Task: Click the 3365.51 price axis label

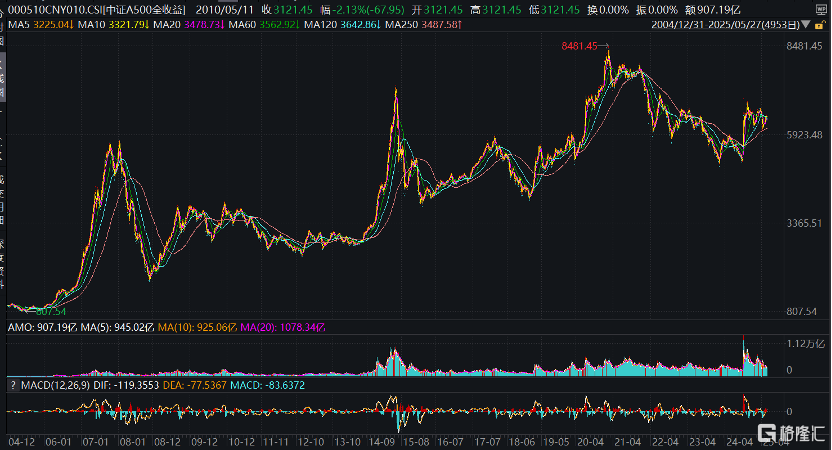Action: click(x=804, y=223)
